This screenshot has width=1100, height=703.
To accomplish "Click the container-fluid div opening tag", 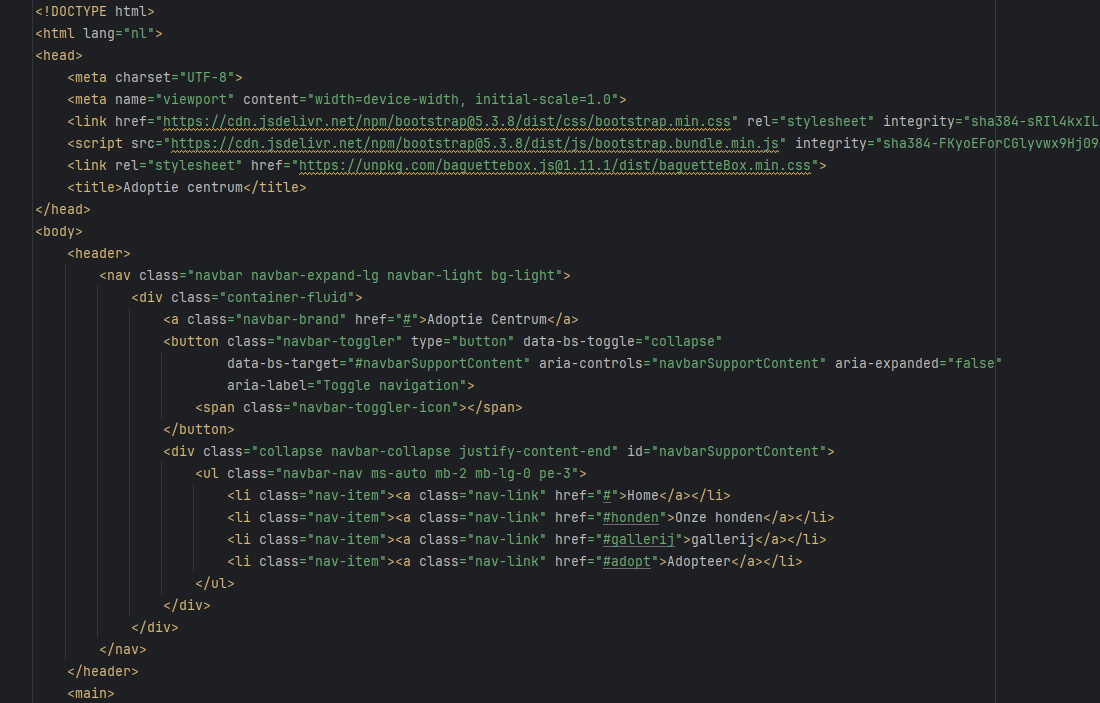I will (247, 297).
